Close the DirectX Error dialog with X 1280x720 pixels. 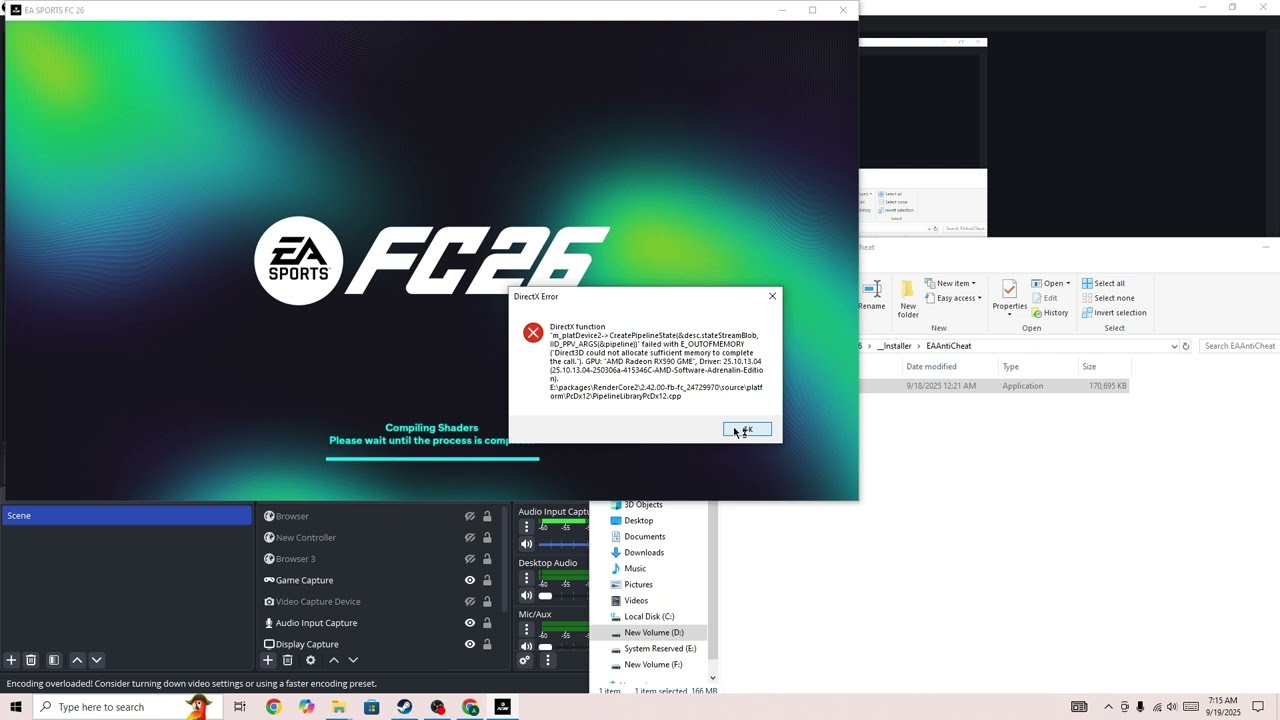[x=772, y=296]
